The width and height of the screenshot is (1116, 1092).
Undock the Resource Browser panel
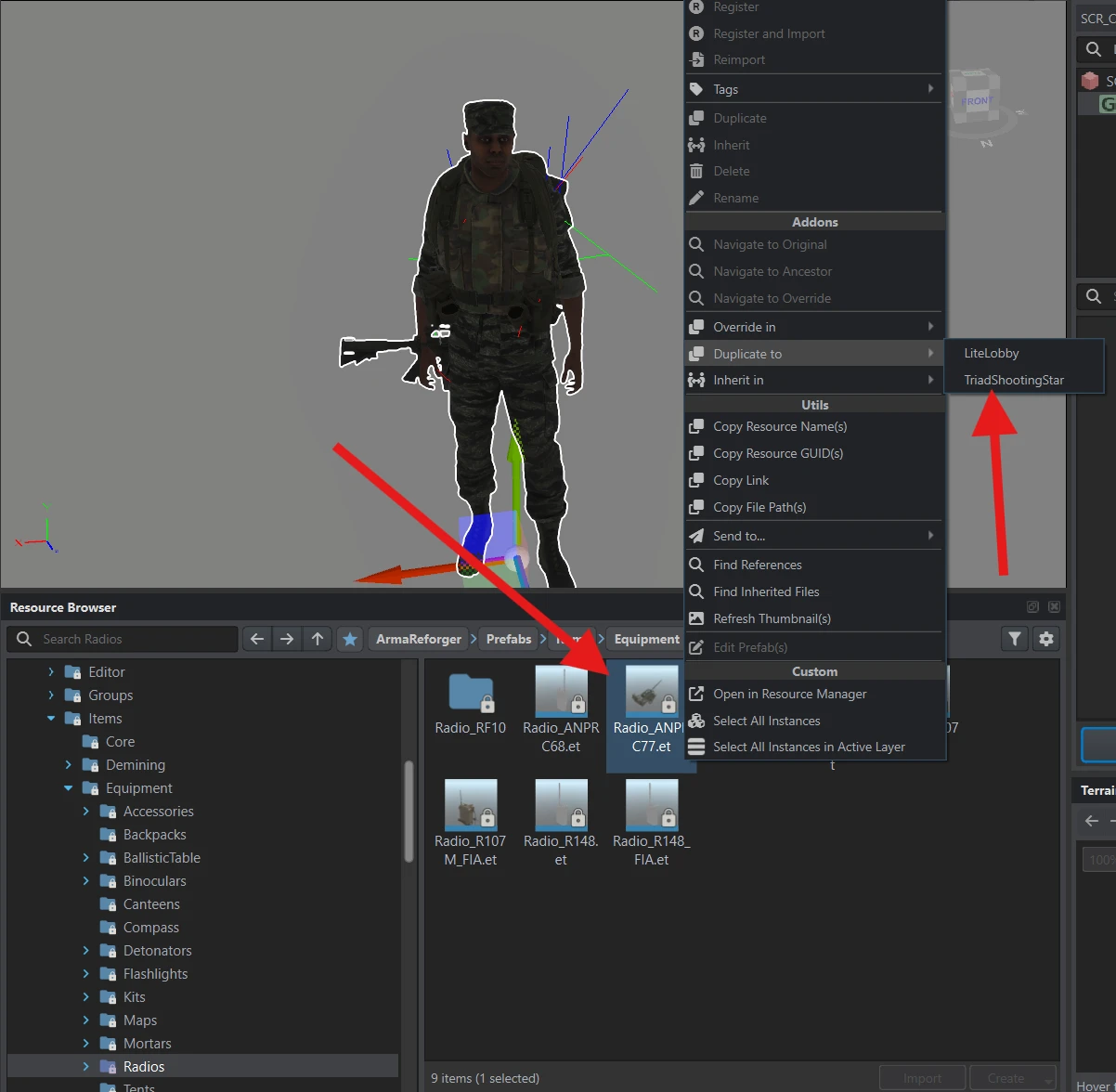[x=1032, y=606]
